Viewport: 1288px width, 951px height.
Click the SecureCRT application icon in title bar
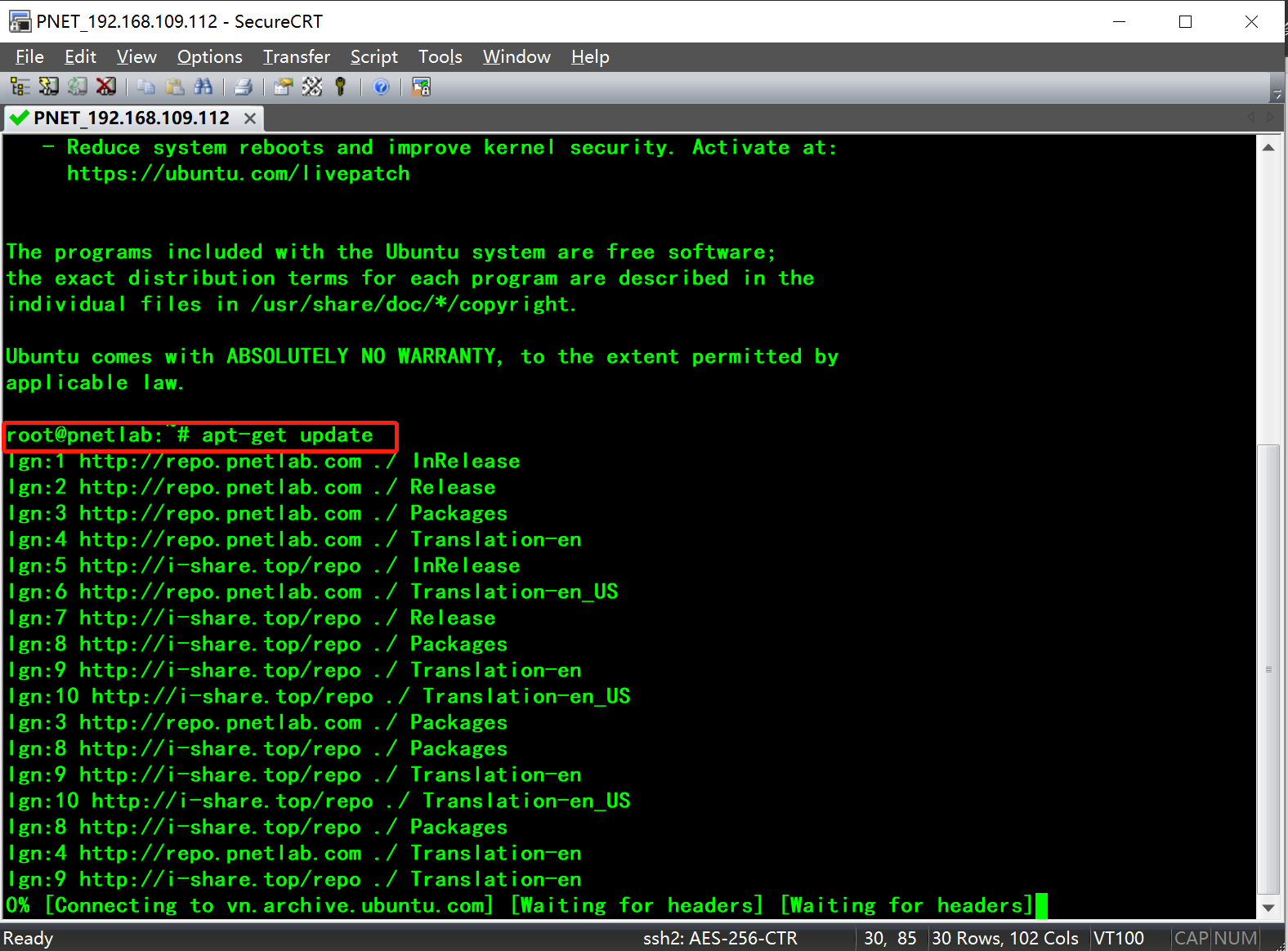point(20,21)
